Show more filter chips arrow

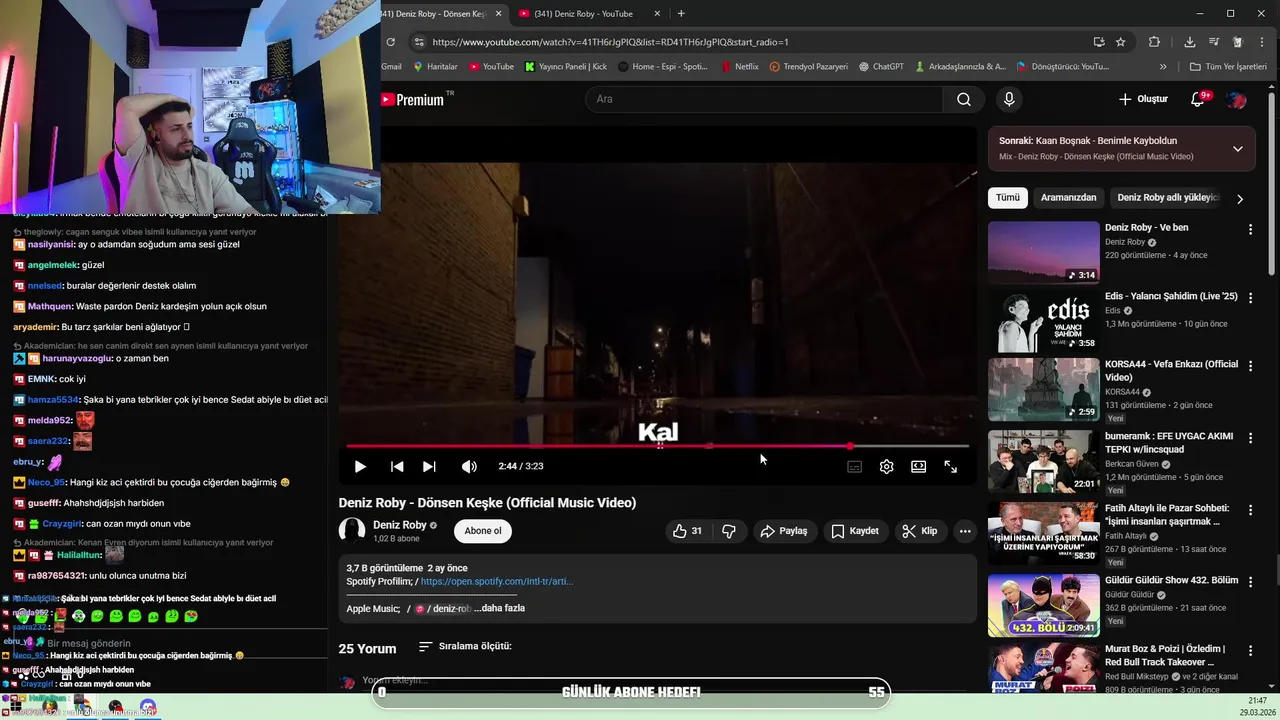[x=1240, y=198]
